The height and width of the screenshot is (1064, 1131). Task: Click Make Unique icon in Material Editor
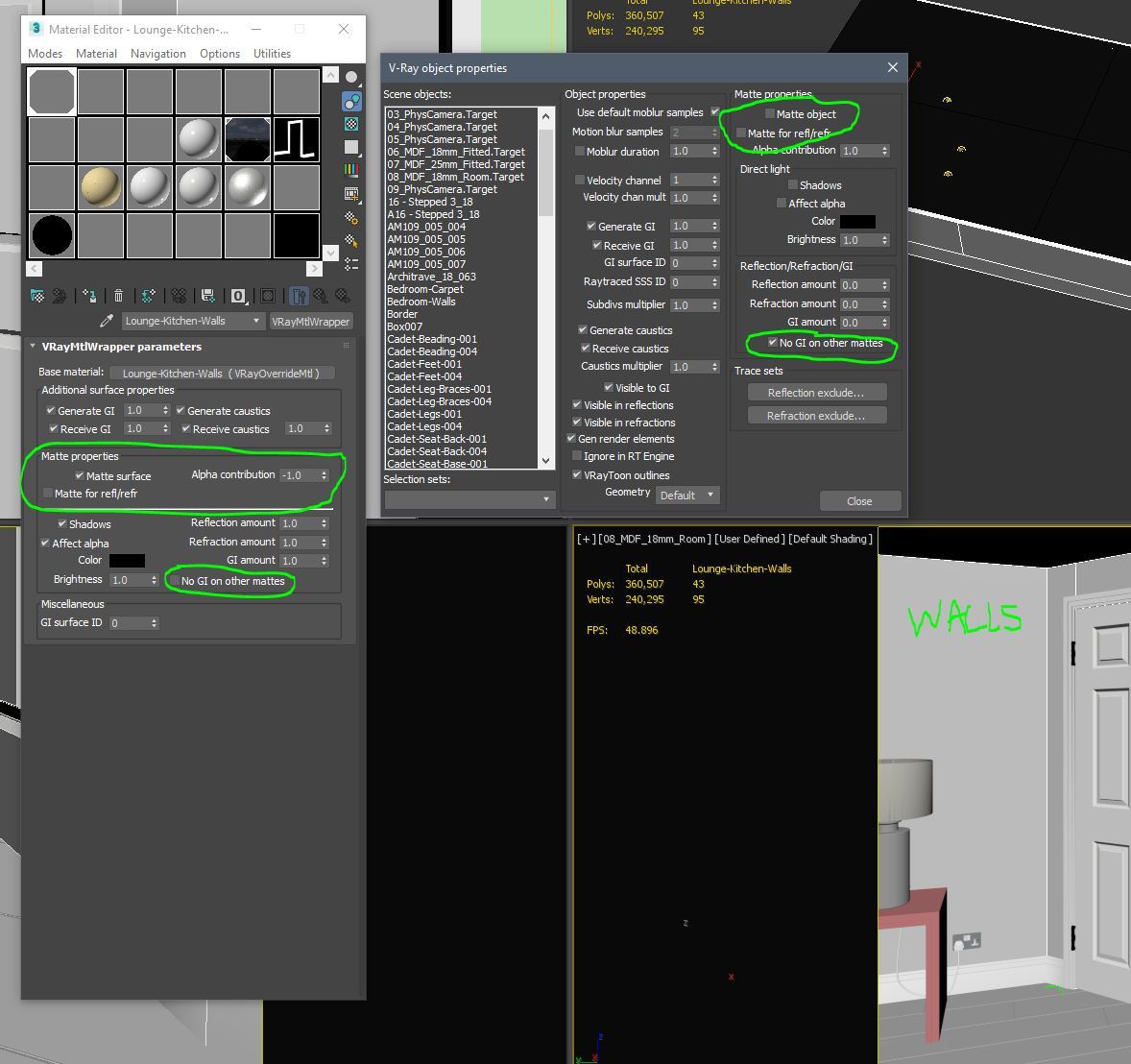(179, 296)
